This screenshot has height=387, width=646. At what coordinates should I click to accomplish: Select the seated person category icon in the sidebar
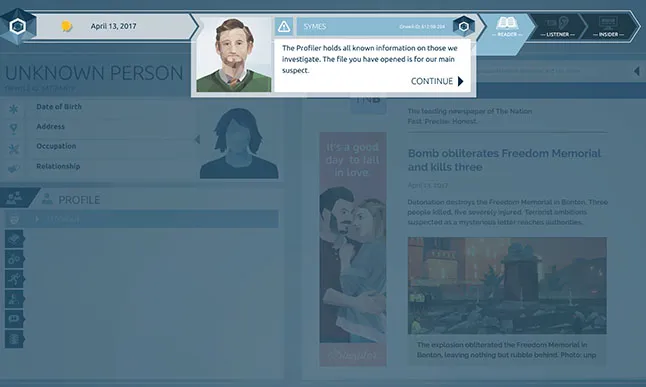tap(14, 299)
